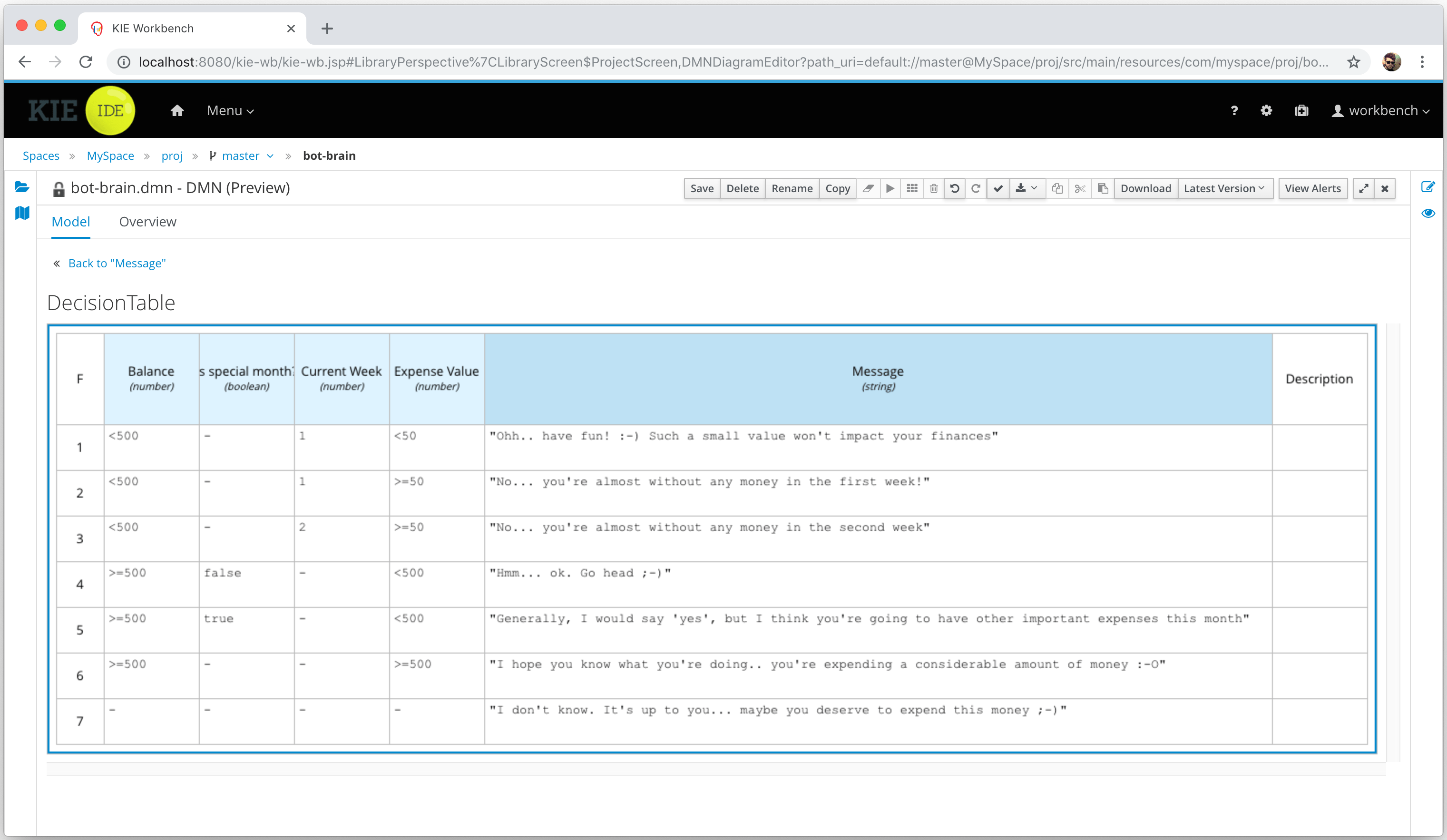Select the "Hmm... ok. Go head" message cell
The image size is (1447, 840).
(x=878, y=585)
